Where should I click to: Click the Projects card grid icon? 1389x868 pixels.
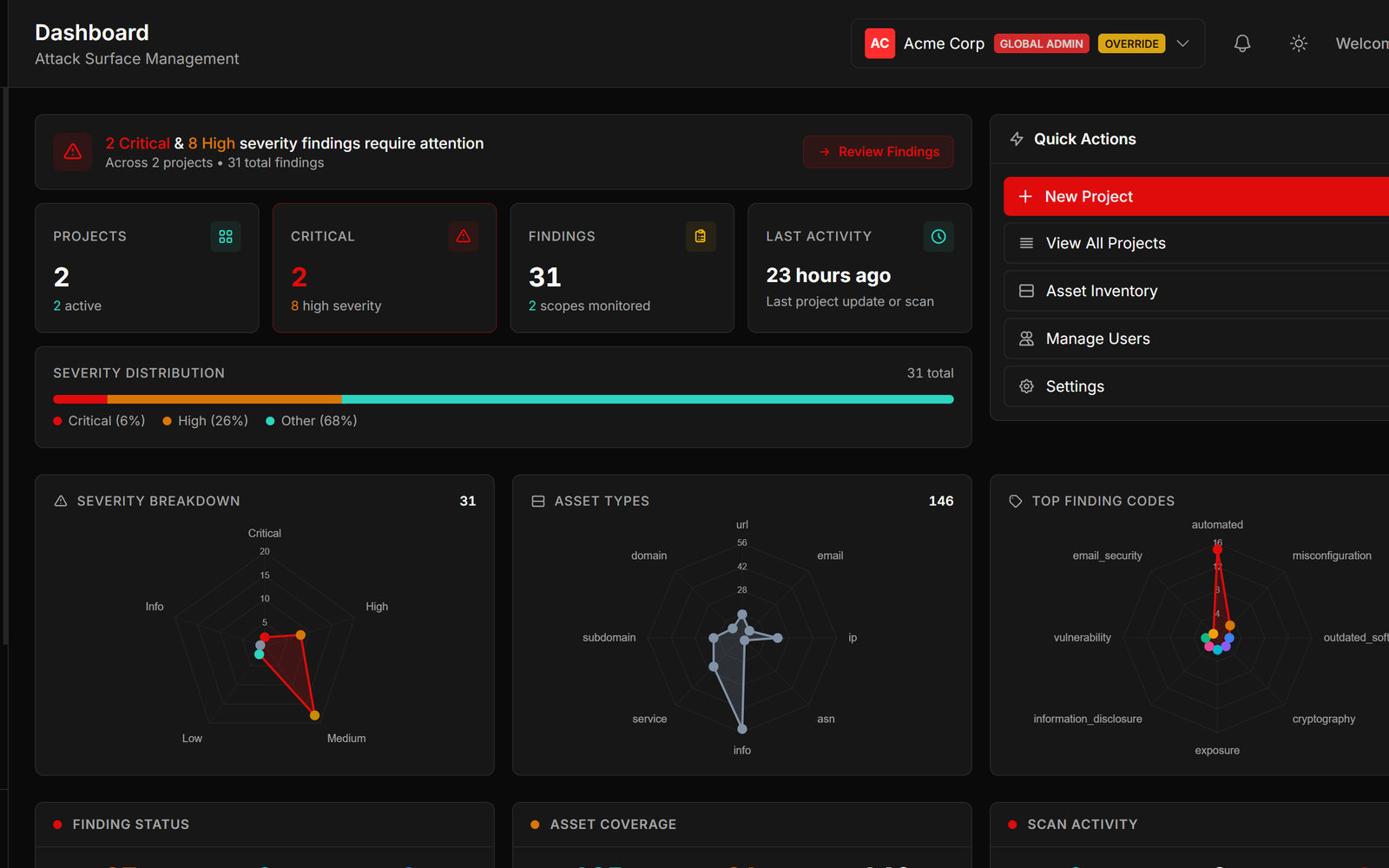pyautogui.click(x=226, y=236)
